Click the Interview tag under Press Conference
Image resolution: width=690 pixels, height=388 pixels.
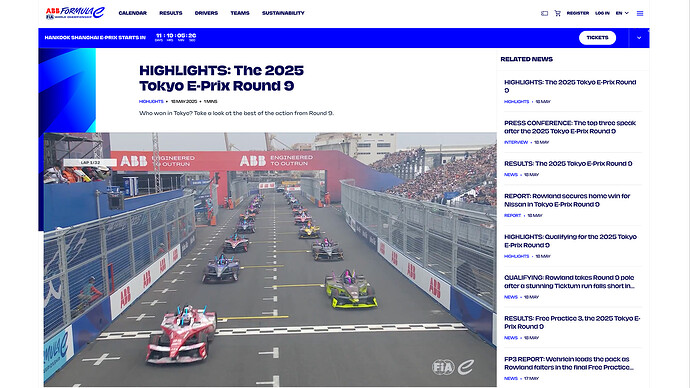point(516,143)
